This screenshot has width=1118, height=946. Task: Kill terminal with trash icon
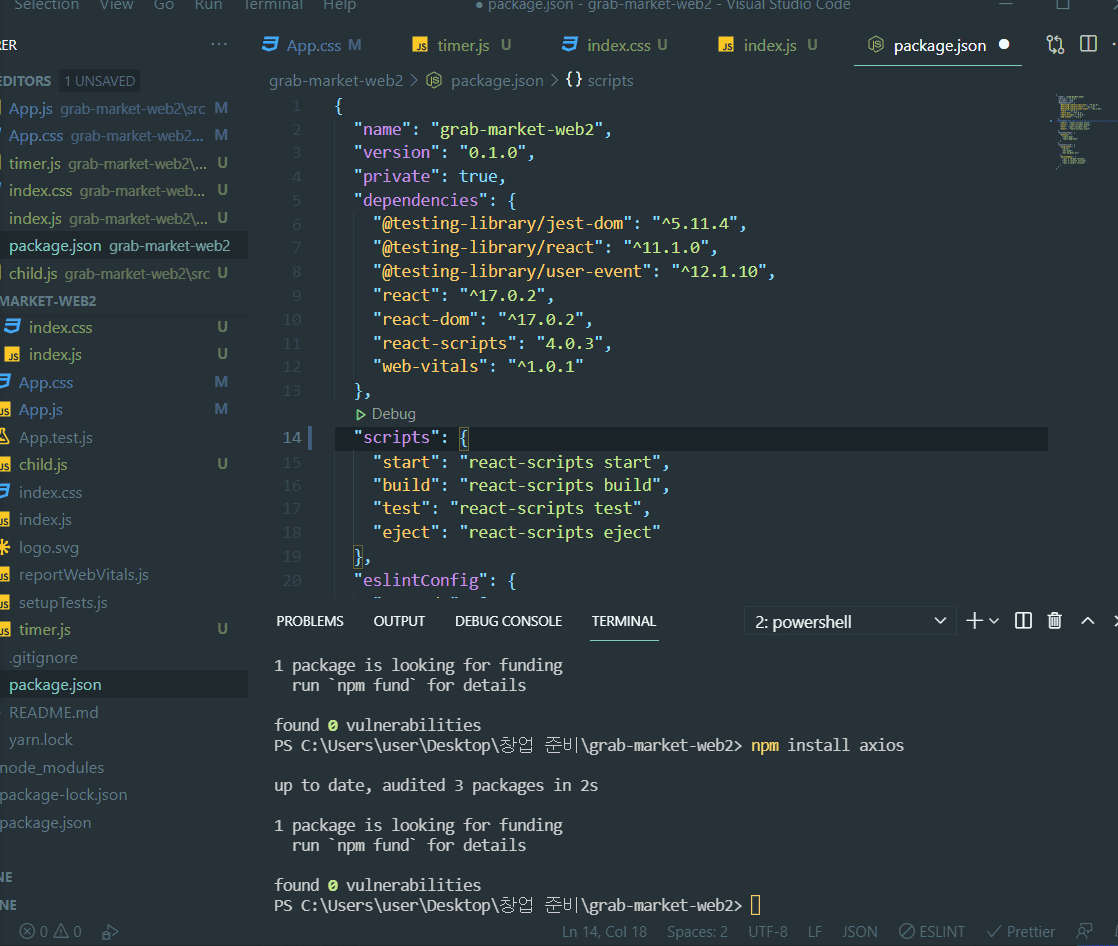1055,621
